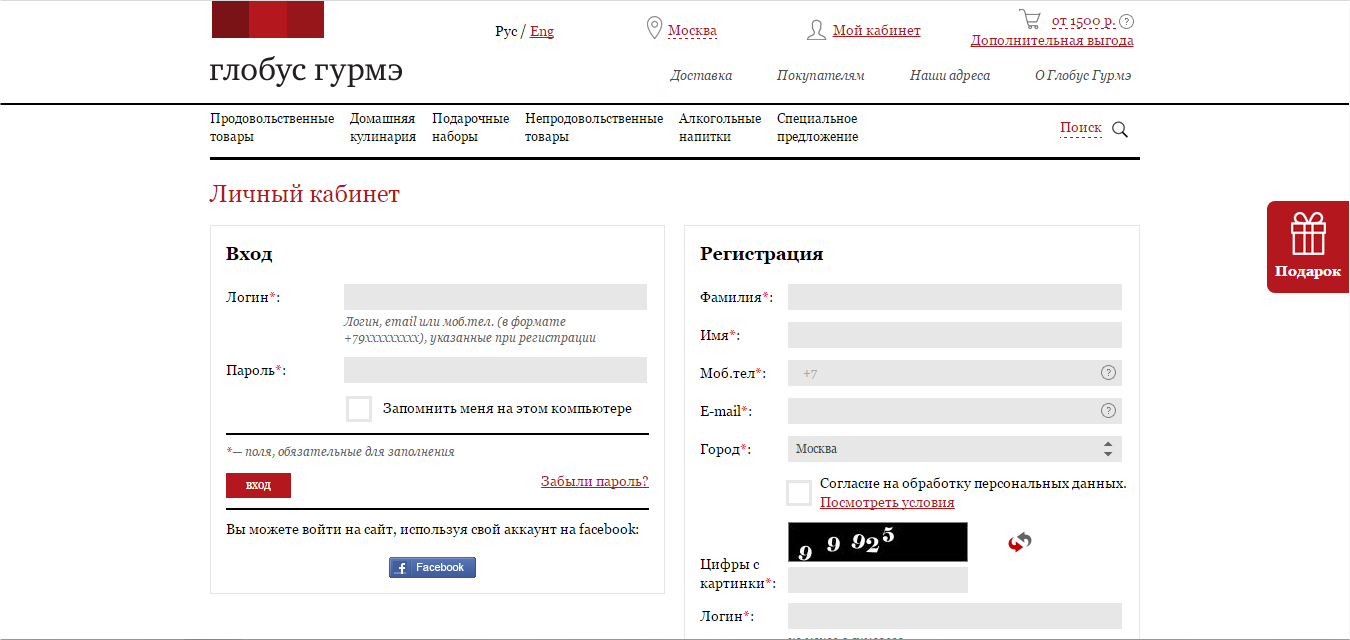Image resolution: width=1350 pixels, height=640 pixels.
Task: Open the Подарочные наборы menu
Action: point(471,128)
